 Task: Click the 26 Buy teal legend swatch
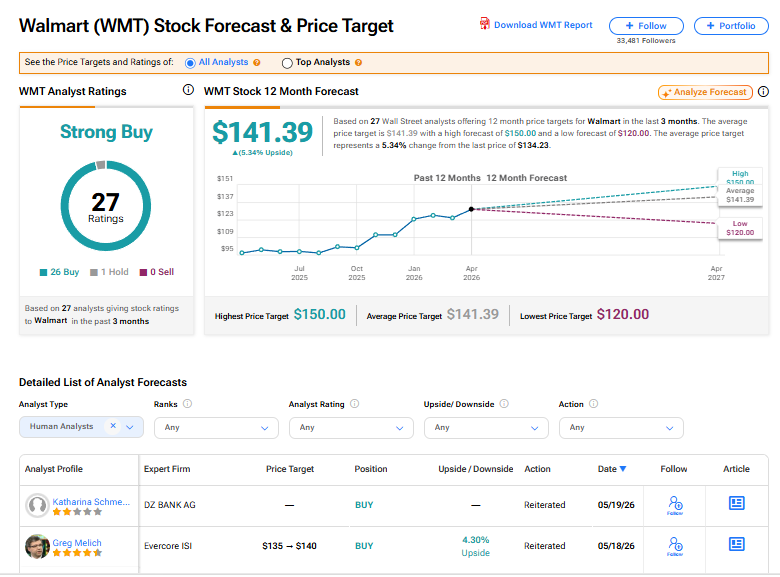[43, 272]
